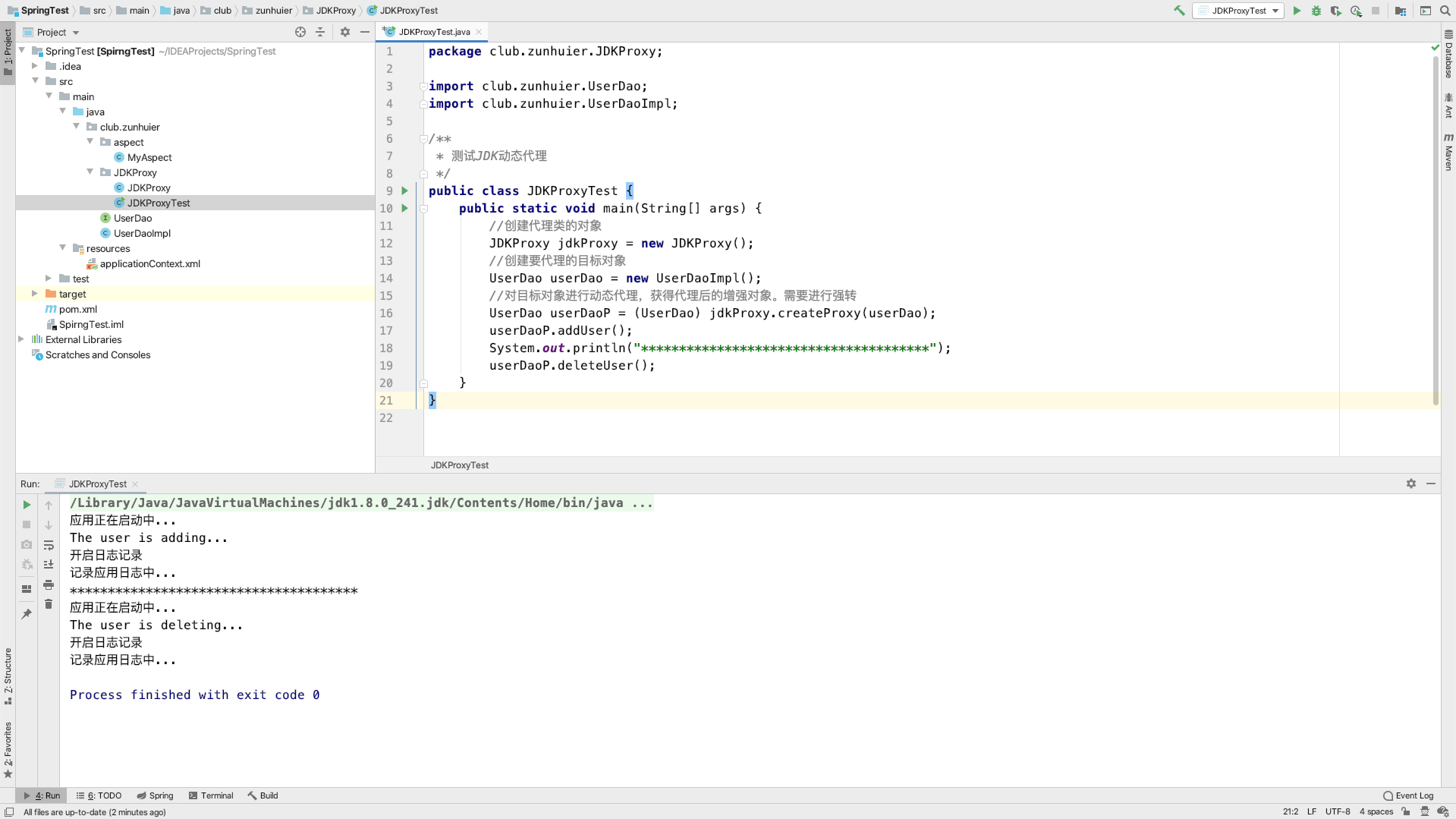
Task: Debug JDKProxyTest with bug icon
Action: pos(1316,11)
